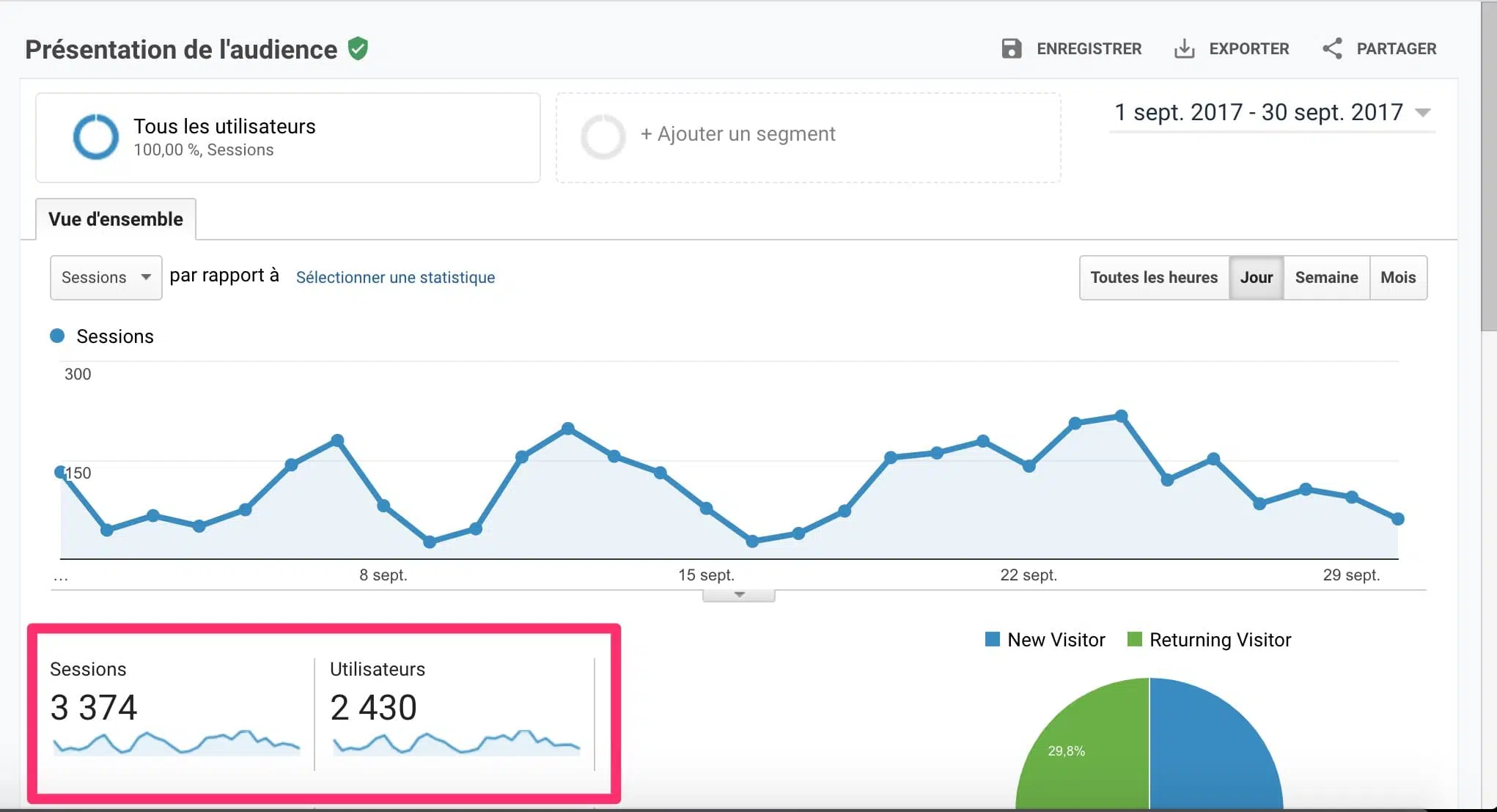Open the Tous les utilisateurs segment card
This screenshot has height=812, width=1497.
pyautogui.click(x=288, y=138)
